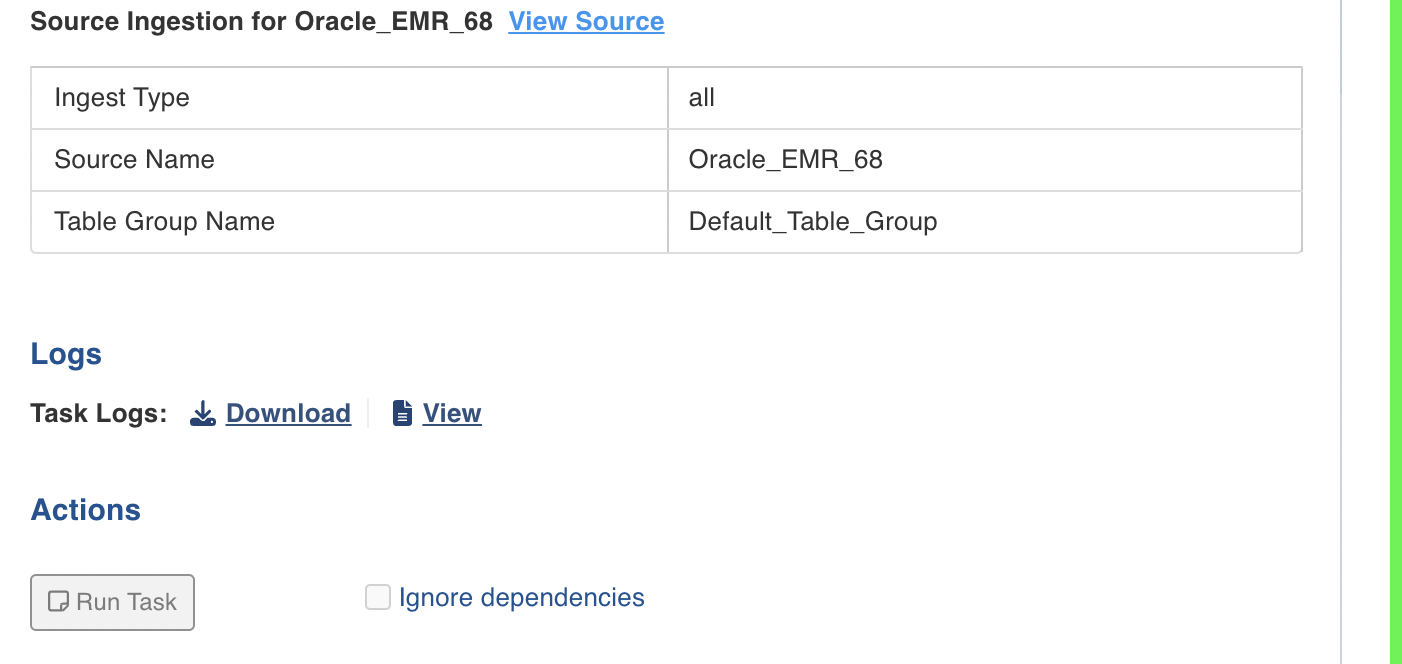The image size is (1402, 664).
Task: Enable the Ignore dependencies checkbox
Action: (x=377, y=598)
